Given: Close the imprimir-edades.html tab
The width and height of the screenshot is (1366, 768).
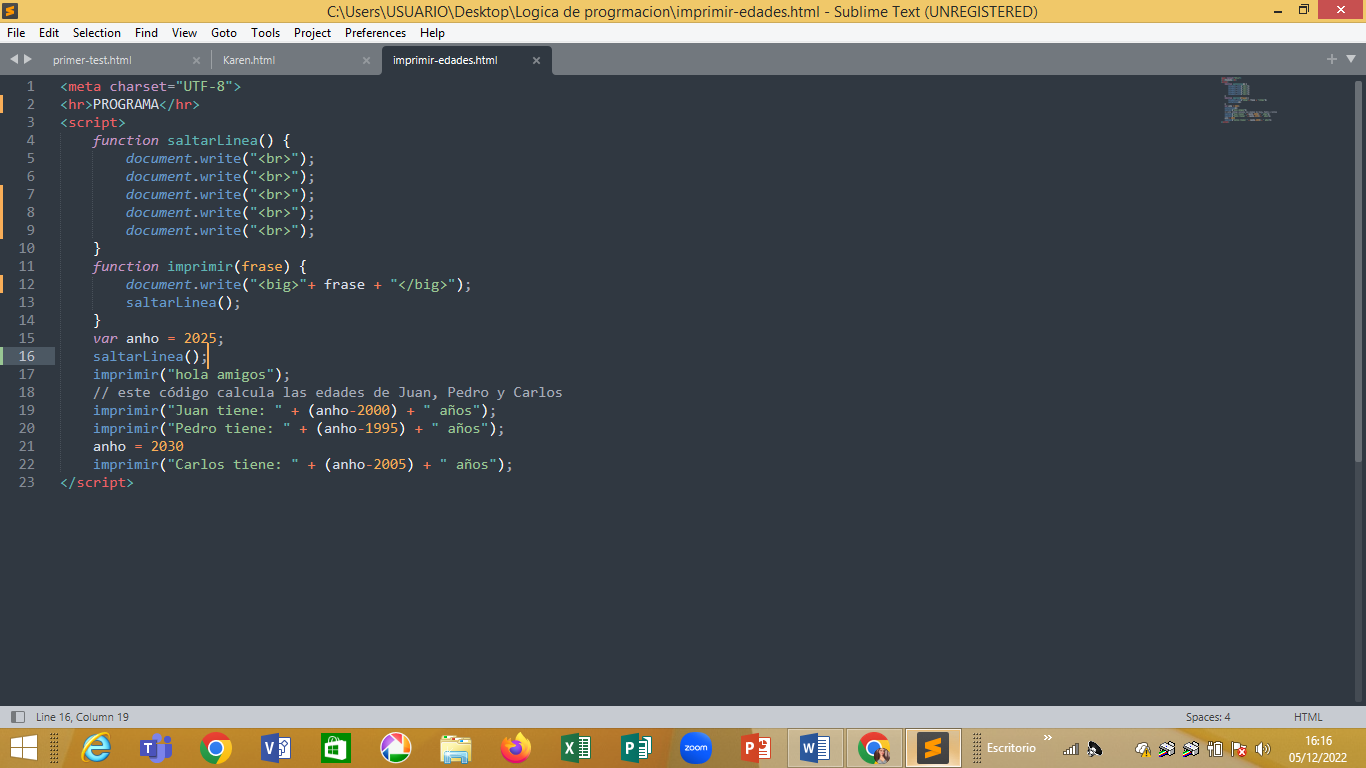Looking at the screenshot, I should [536, 61].
